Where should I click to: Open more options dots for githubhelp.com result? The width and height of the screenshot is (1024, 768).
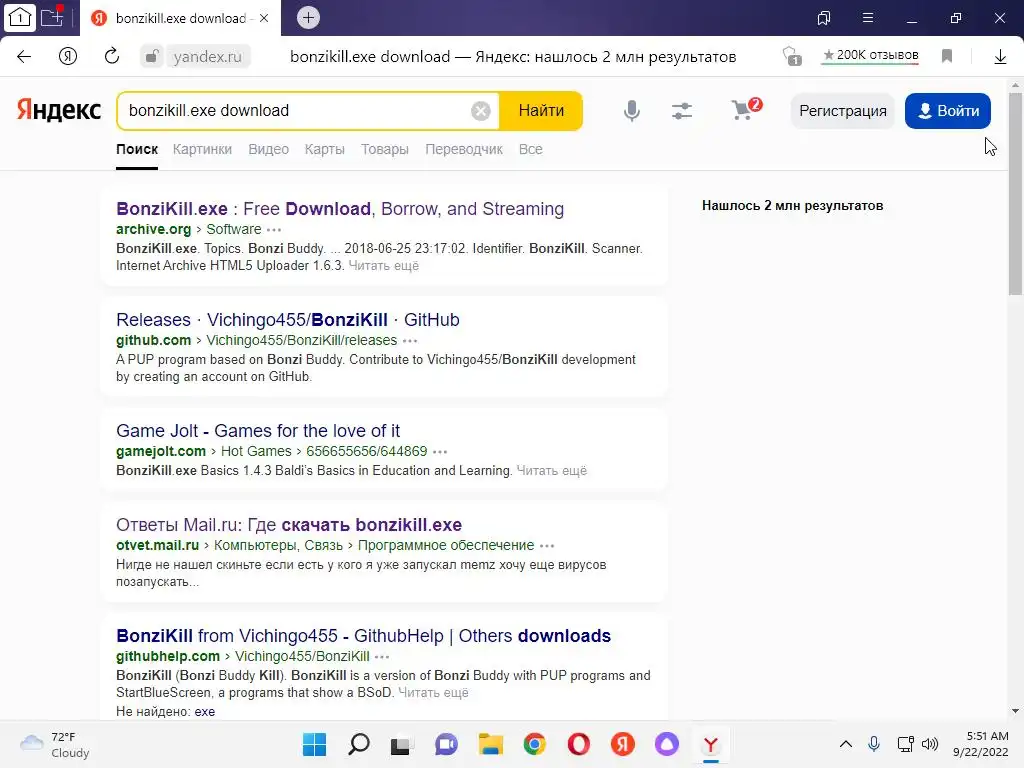(383, 657)
